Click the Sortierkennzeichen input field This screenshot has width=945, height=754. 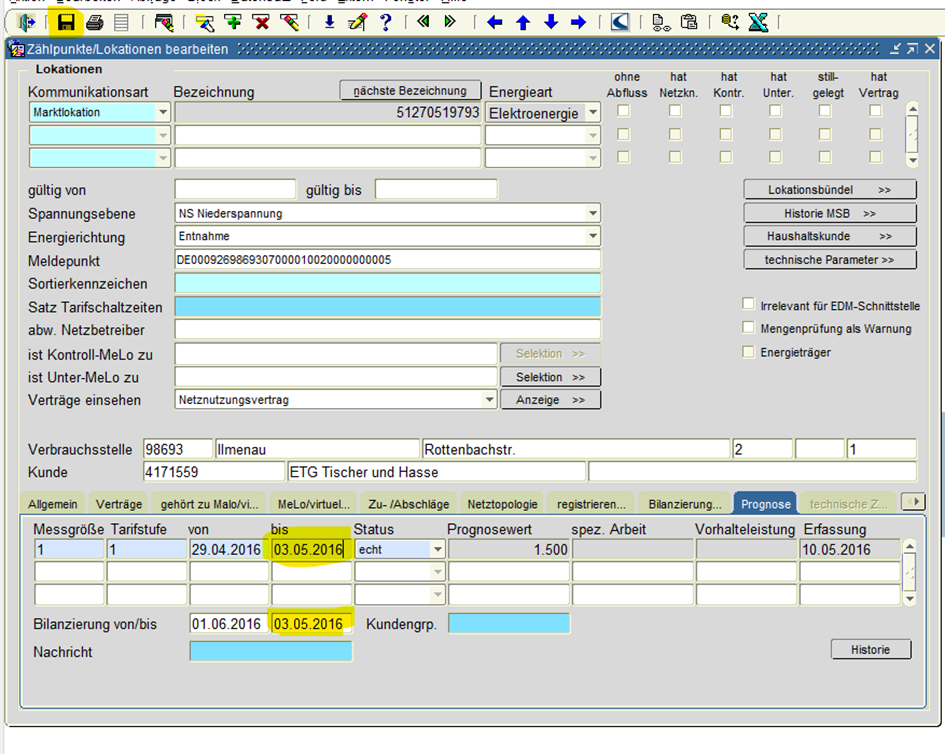387,284
